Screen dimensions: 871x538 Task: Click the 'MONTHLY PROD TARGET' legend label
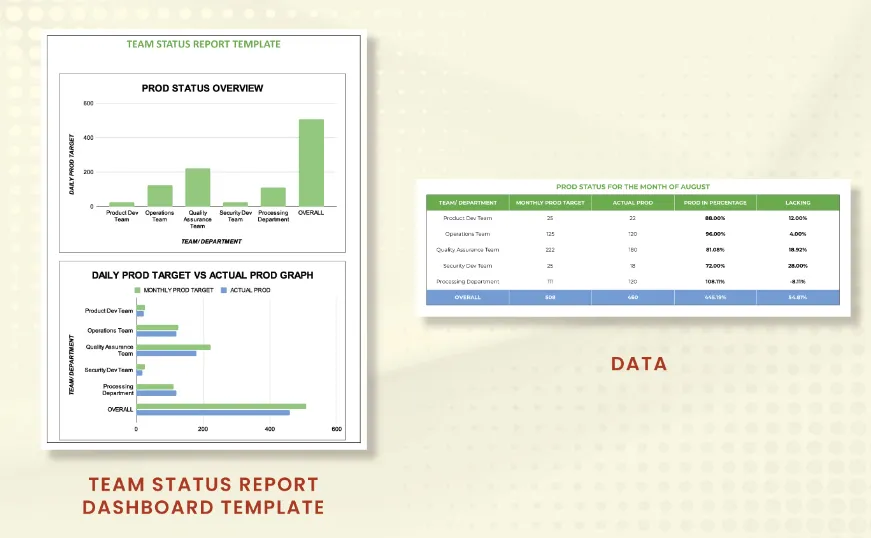178,290
